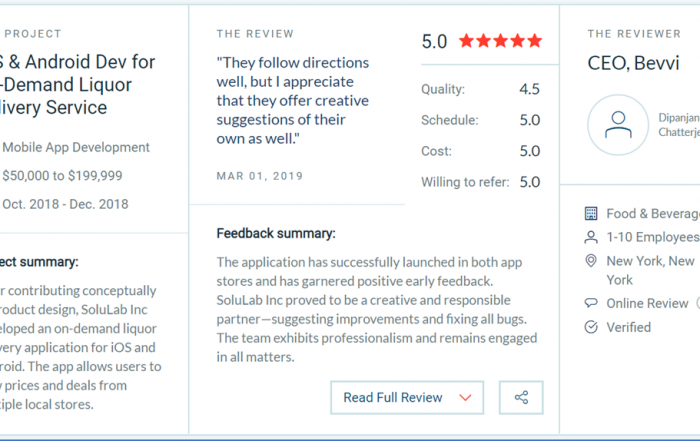
Task: Click the share icon button
Action: point(521,397)
